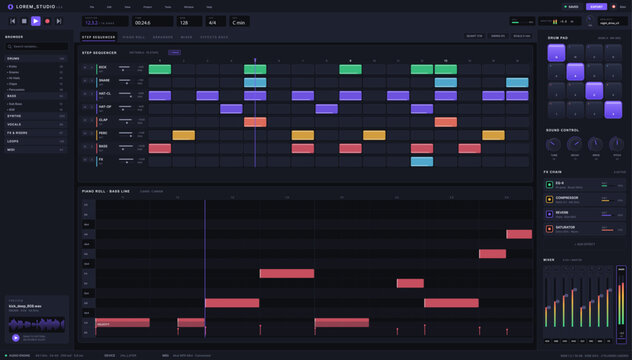
Task: Skip to the start with the rewind transport button
Action: click(12, 21)
